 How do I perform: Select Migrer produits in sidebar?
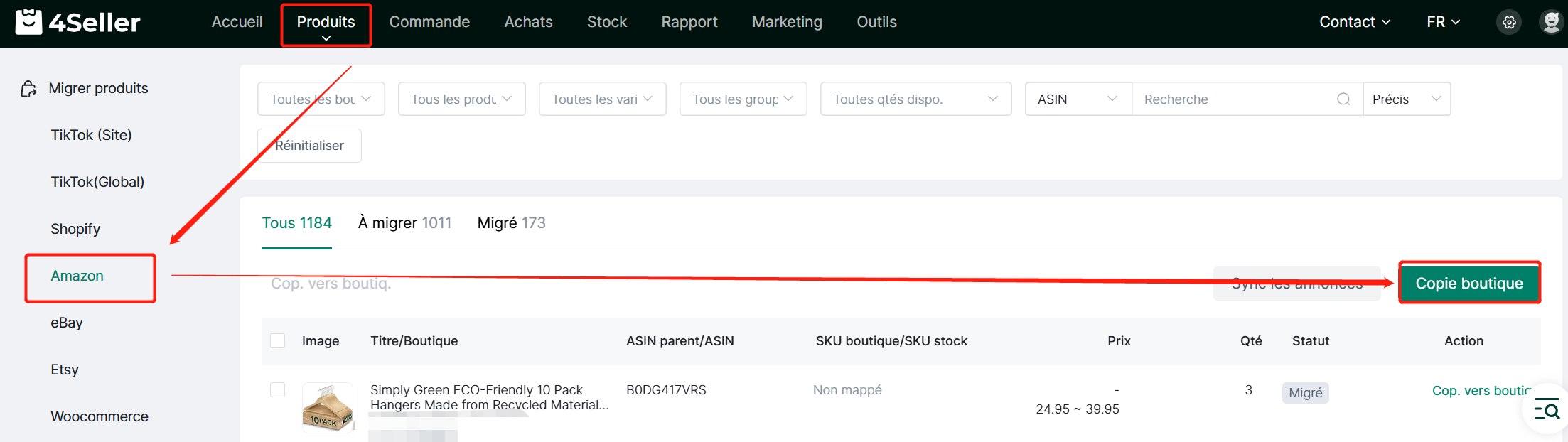[x=98, y=89]
